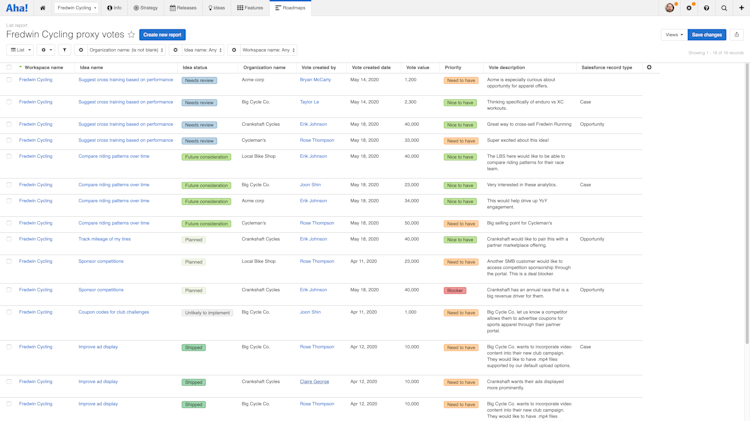The height and width of the screenshot is (421, 750).
Task: Check the Track mileage of my tires row
Action: click(x=9, y=239)
